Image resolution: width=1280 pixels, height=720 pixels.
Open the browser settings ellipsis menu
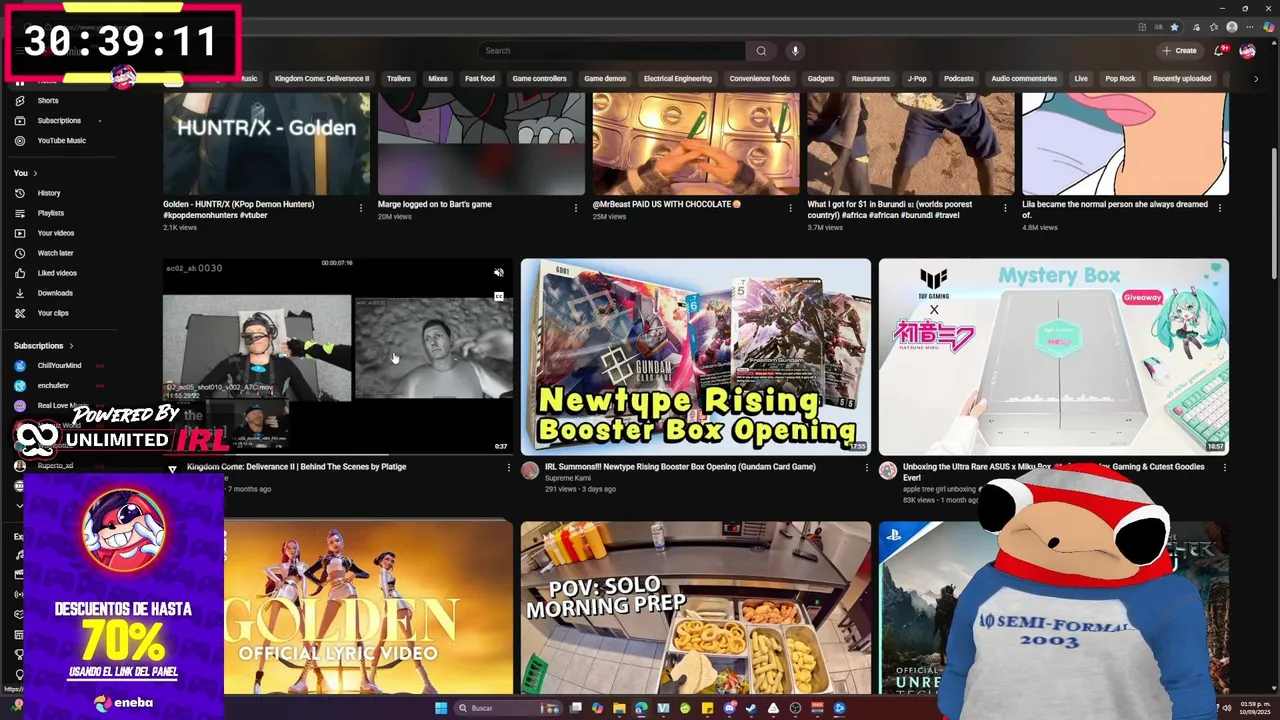(1250, 27)
